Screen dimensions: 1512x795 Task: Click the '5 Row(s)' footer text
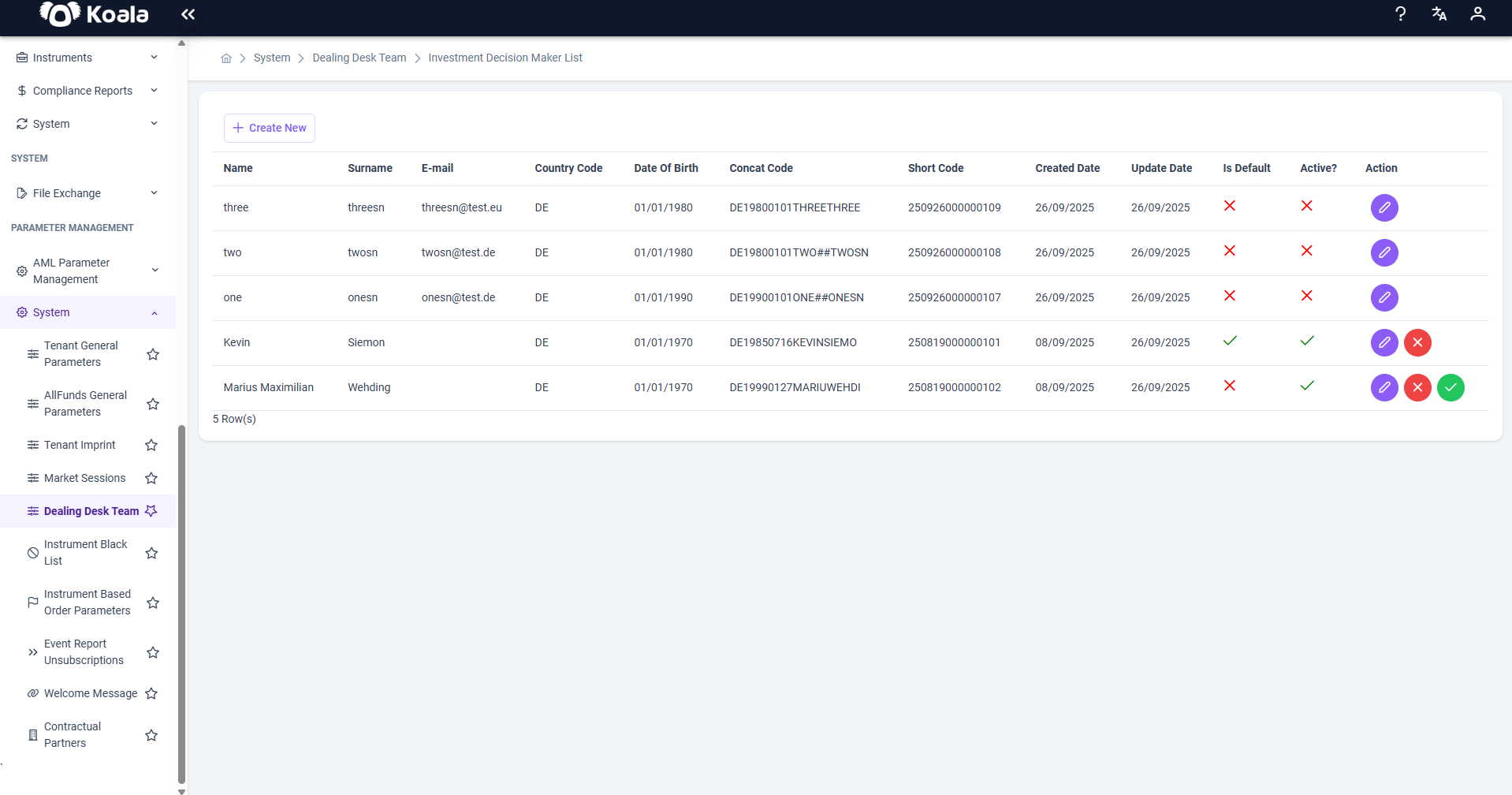click(x=234, y=420)
